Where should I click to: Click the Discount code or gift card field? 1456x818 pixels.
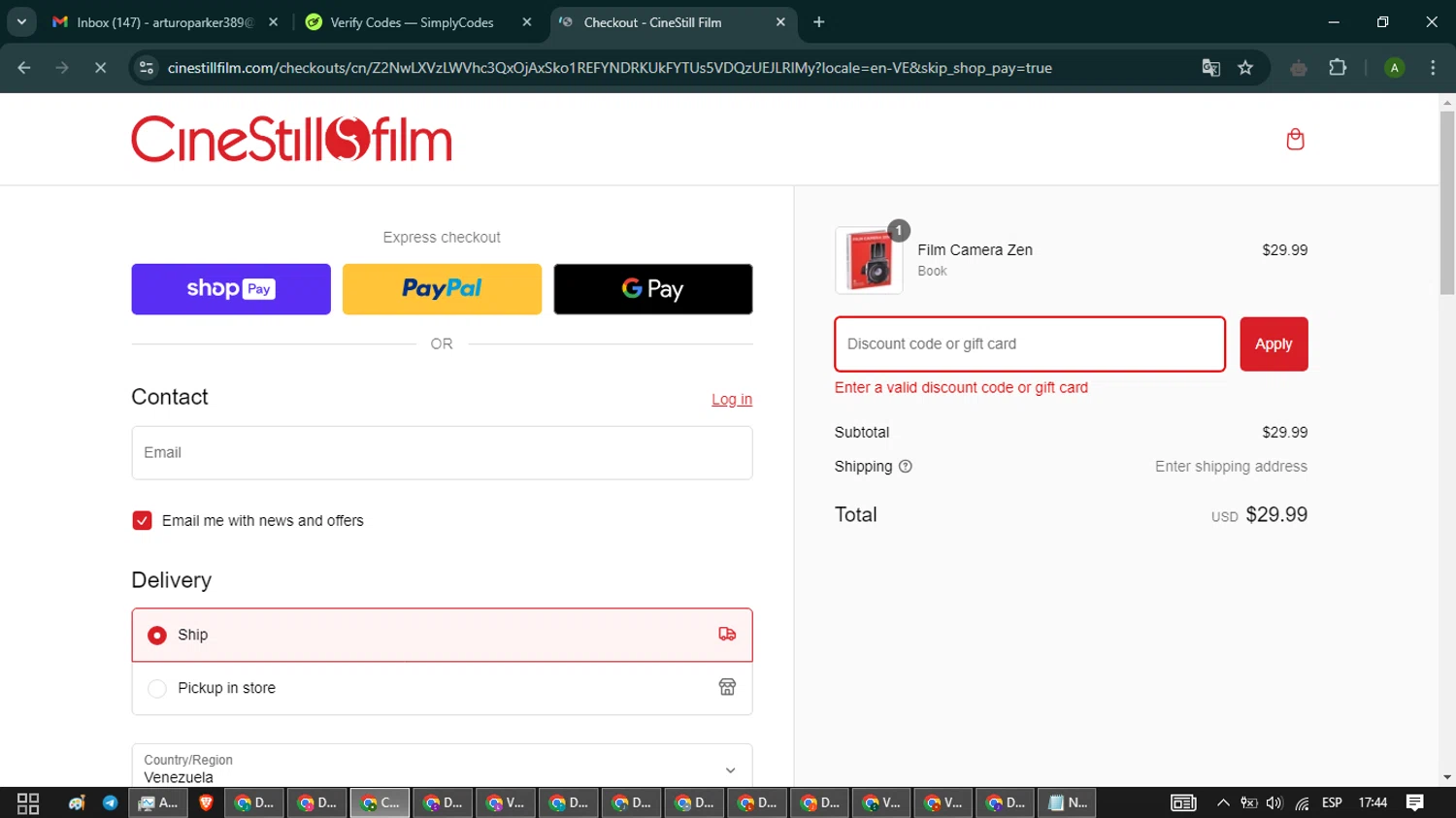click(x=1030, y=344)
